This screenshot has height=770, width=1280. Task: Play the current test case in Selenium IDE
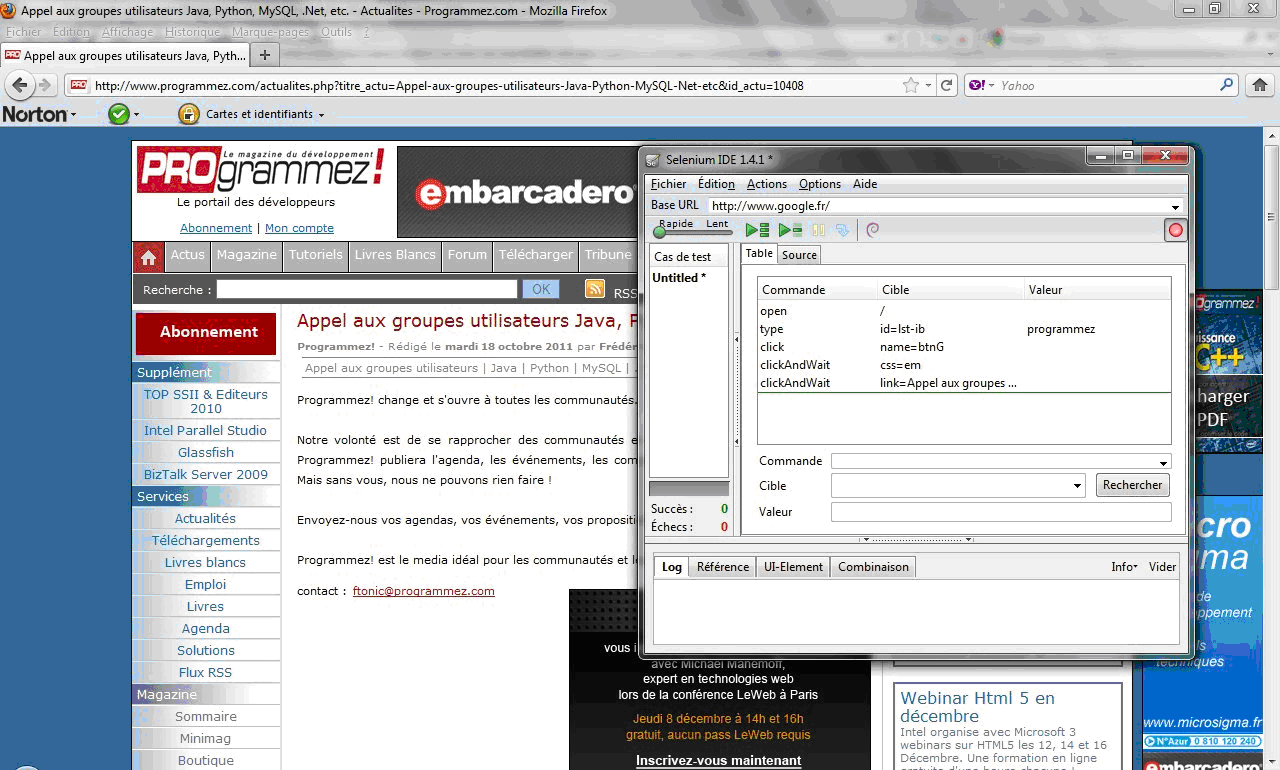click(x=790, y=230)
